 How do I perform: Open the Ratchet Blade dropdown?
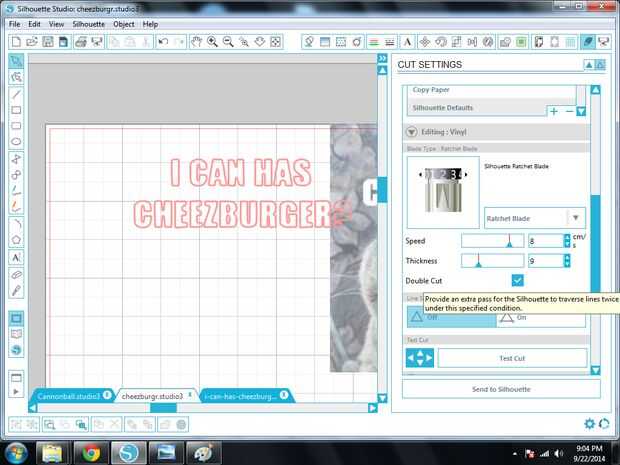(535, 218)
